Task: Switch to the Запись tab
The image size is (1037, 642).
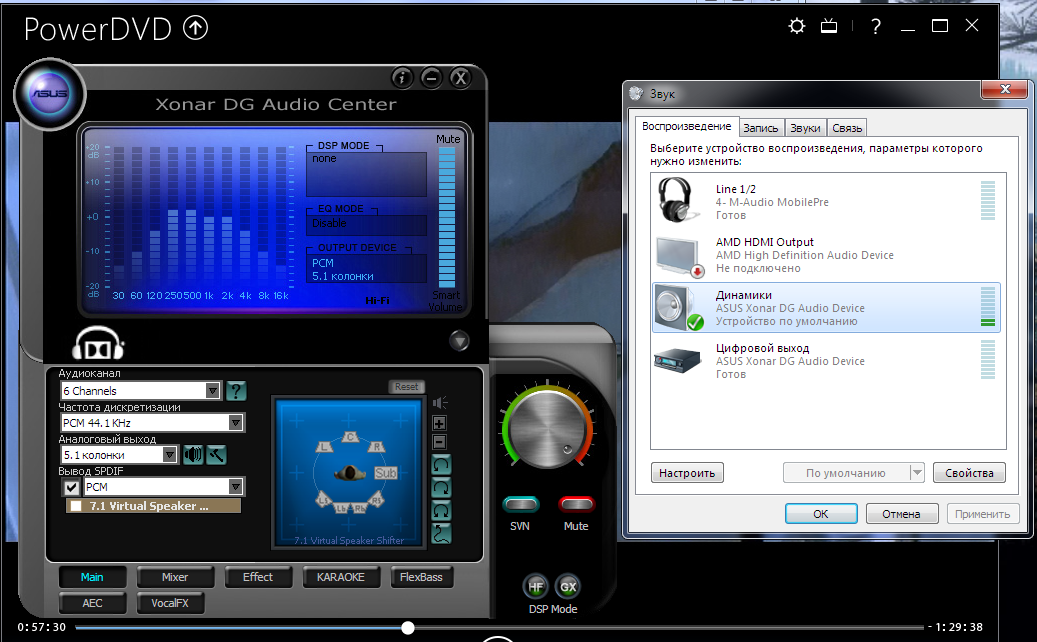Action: [761, 128]
